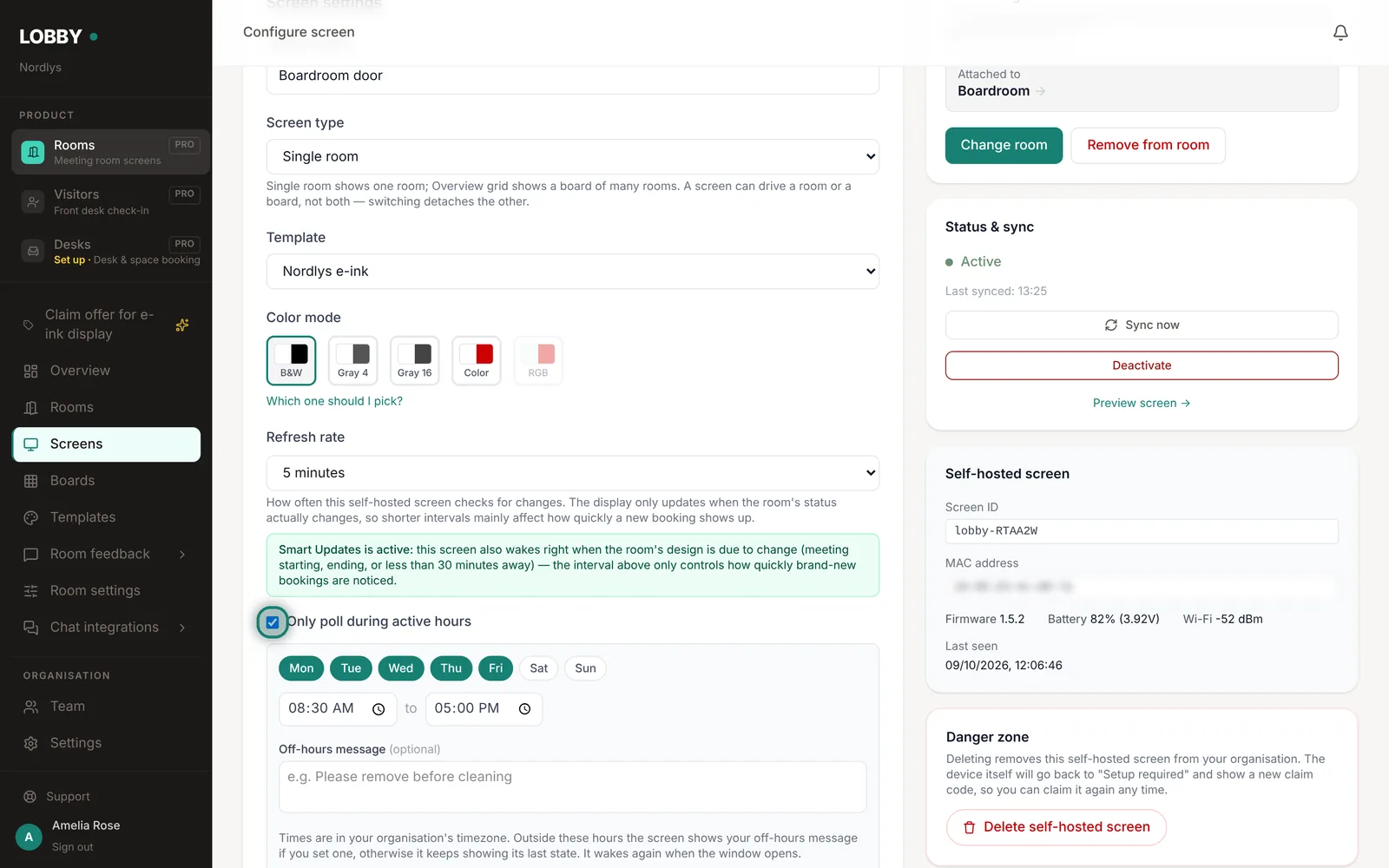Expand the Chat integrations submenu

pos(182,628)
